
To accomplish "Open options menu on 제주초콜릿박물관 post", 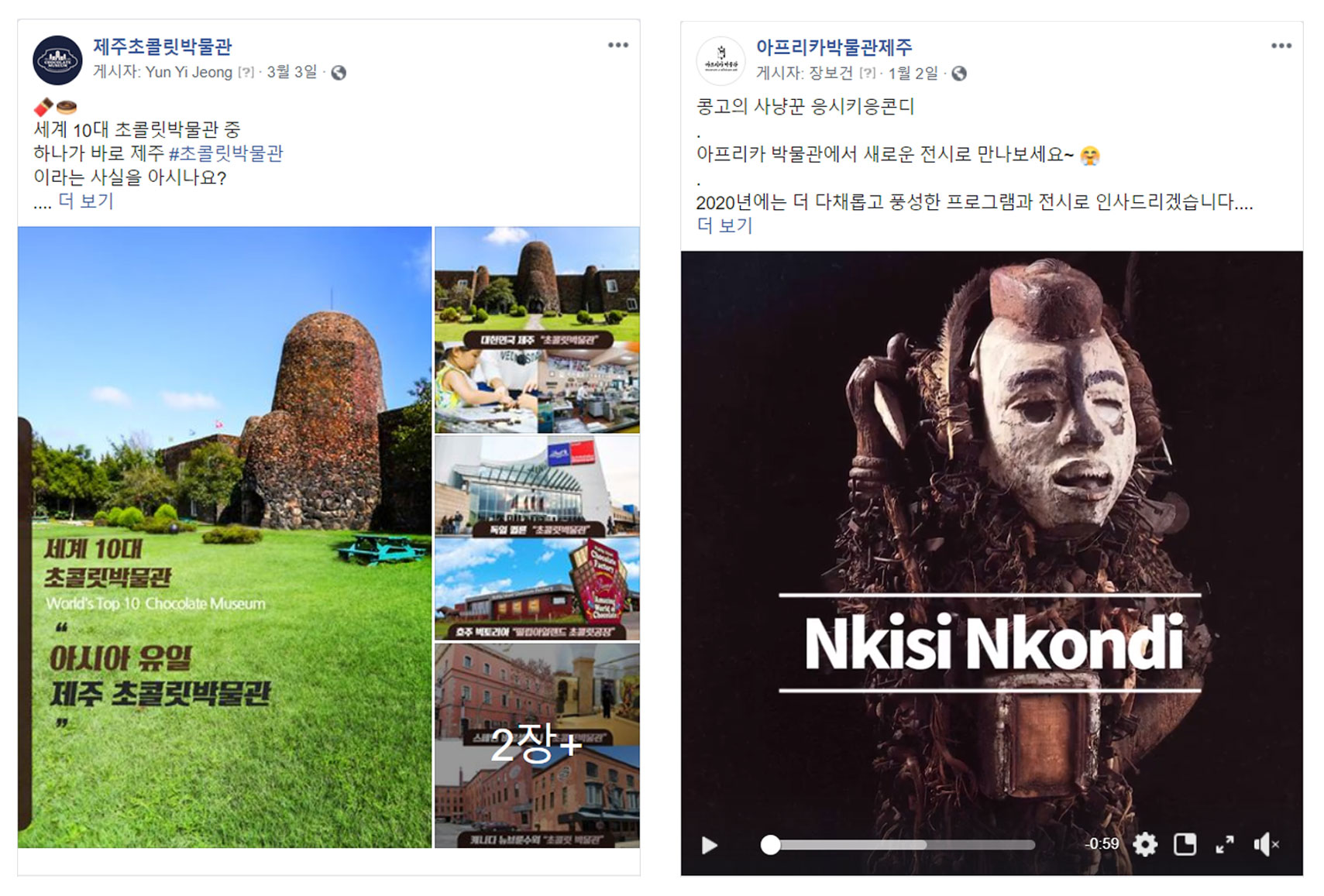I will pos(617,45).
